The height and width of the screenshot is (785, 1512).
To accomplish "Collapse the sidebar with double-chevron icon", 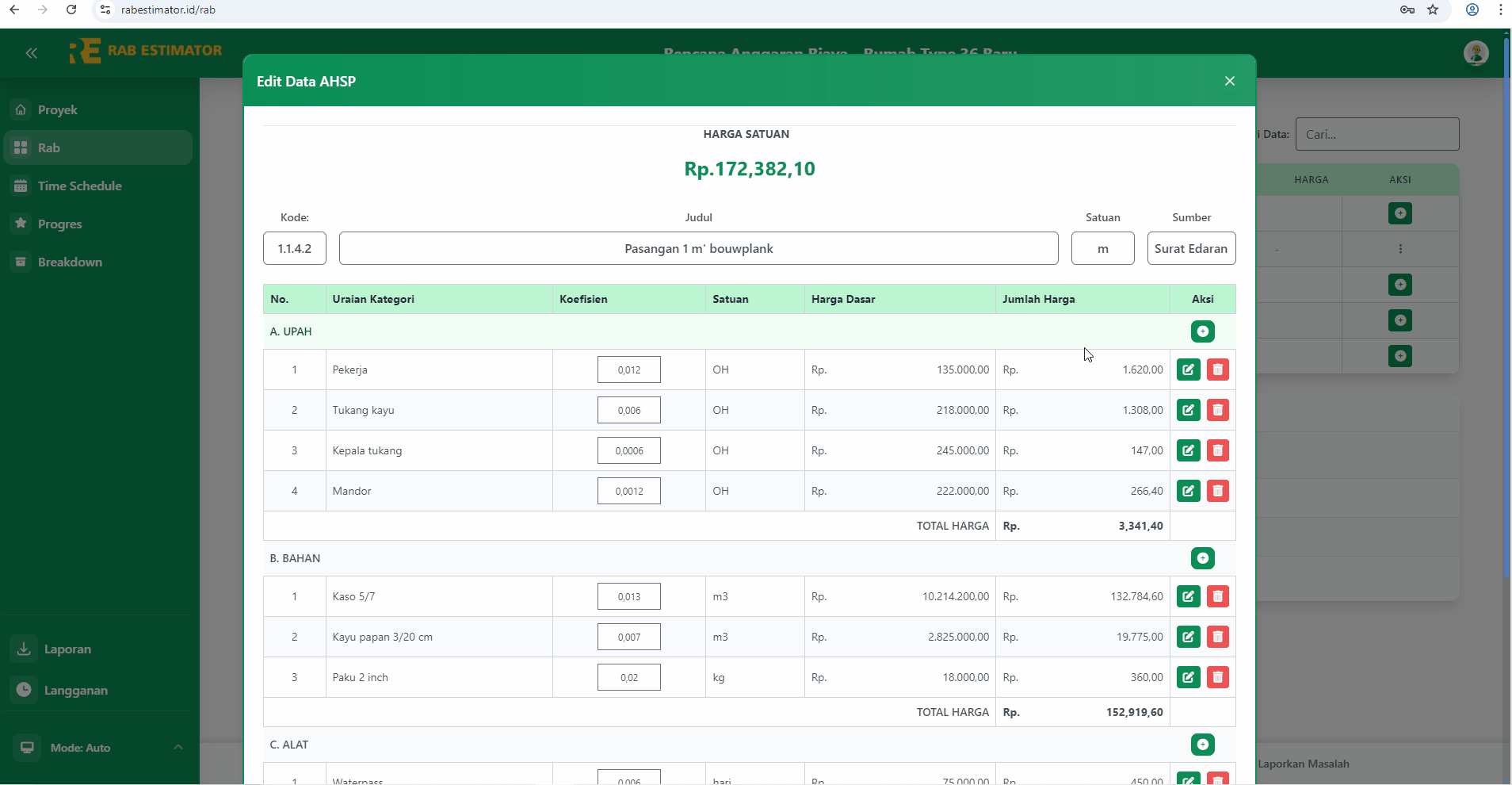I will (32, 53).
